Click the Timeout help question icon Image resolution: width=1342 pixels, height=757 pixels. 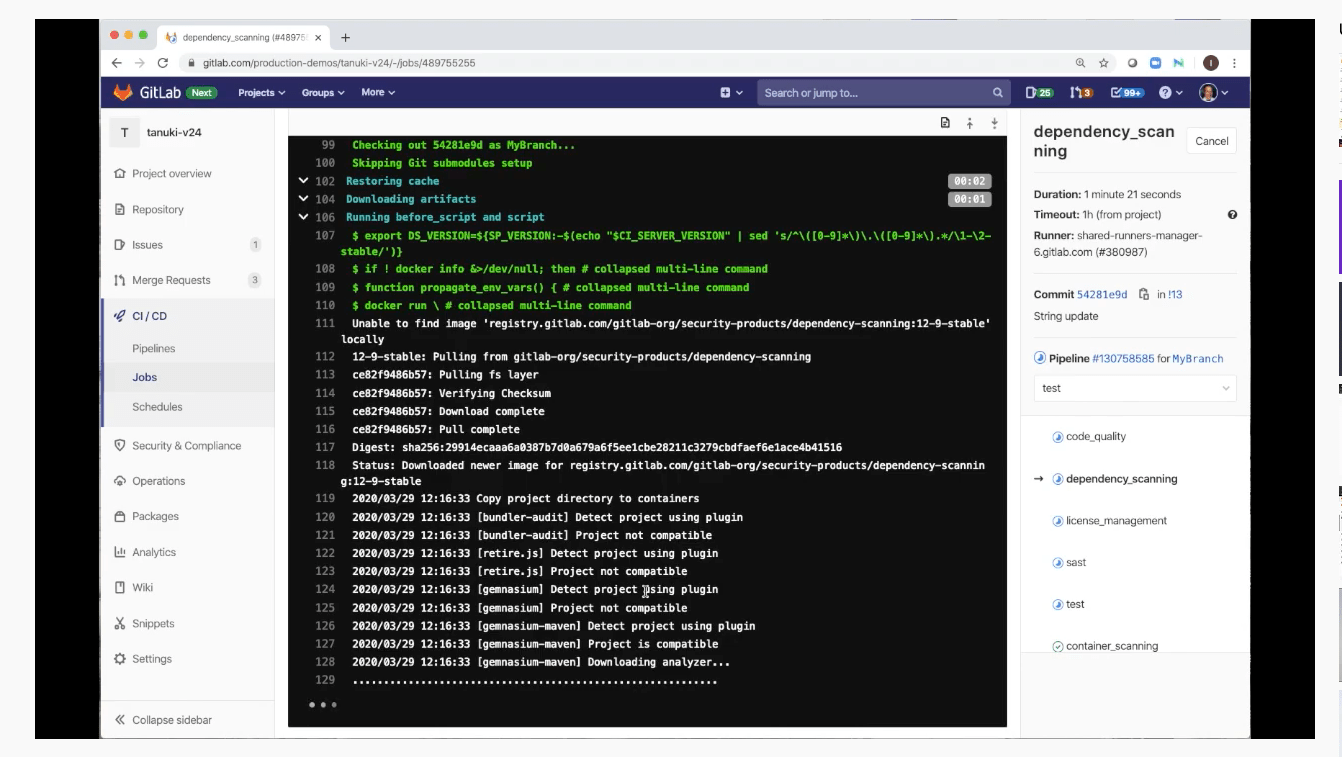pos(1232,214)
